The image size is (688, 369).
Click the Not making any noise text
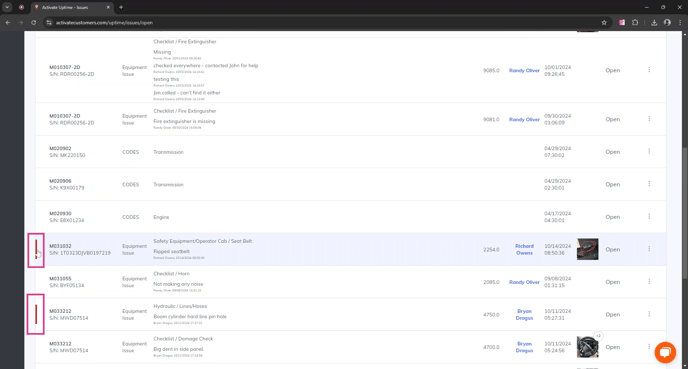click(x=178, y=284)
